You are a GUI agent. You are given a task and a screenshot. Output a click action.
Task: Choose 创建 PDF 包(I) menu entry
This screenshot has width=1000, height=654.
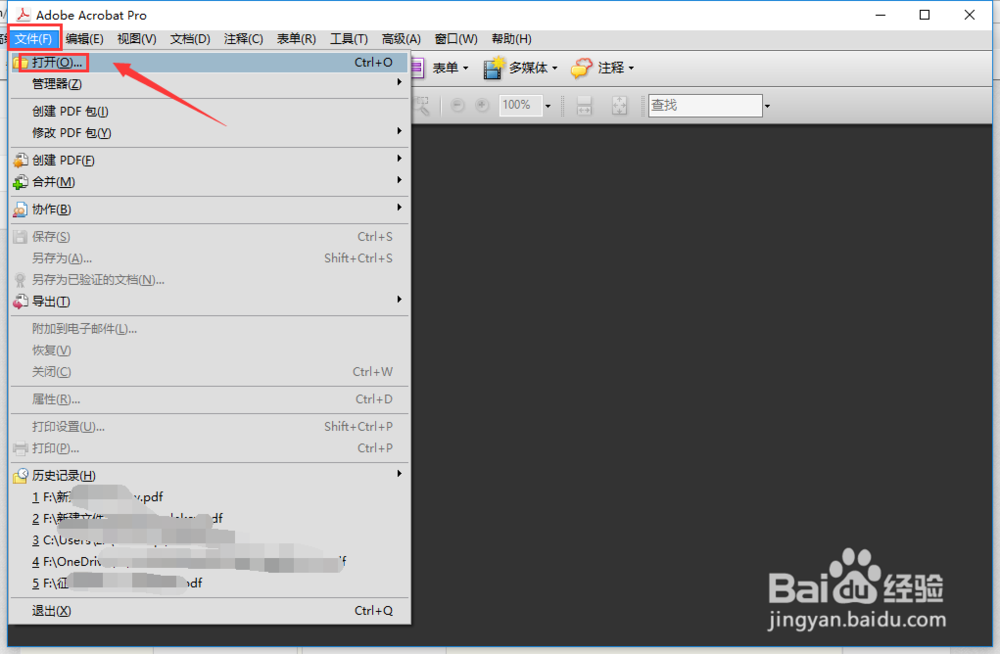[209, 112]
